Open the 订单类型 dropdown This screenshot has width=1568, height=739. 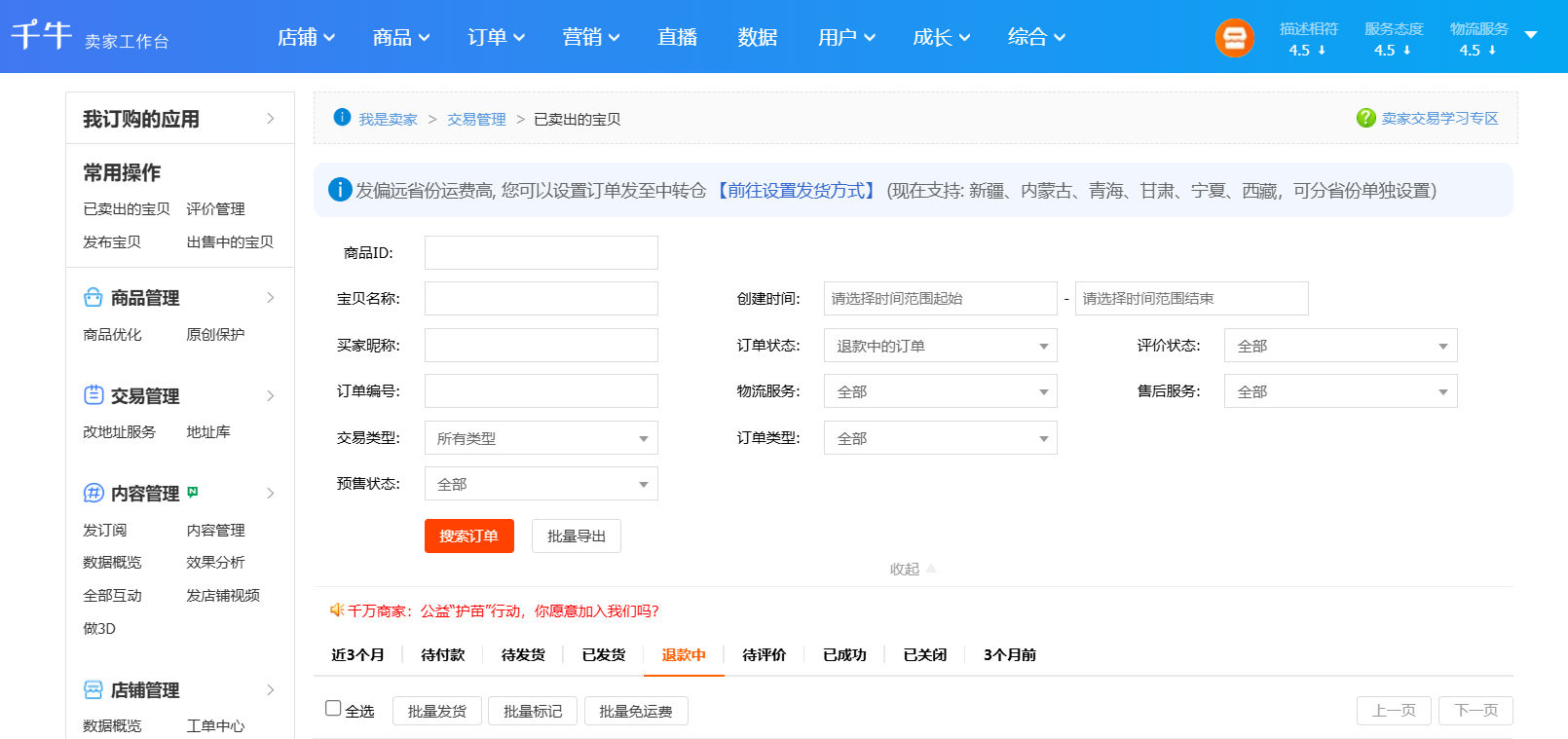tap(940, 438)
